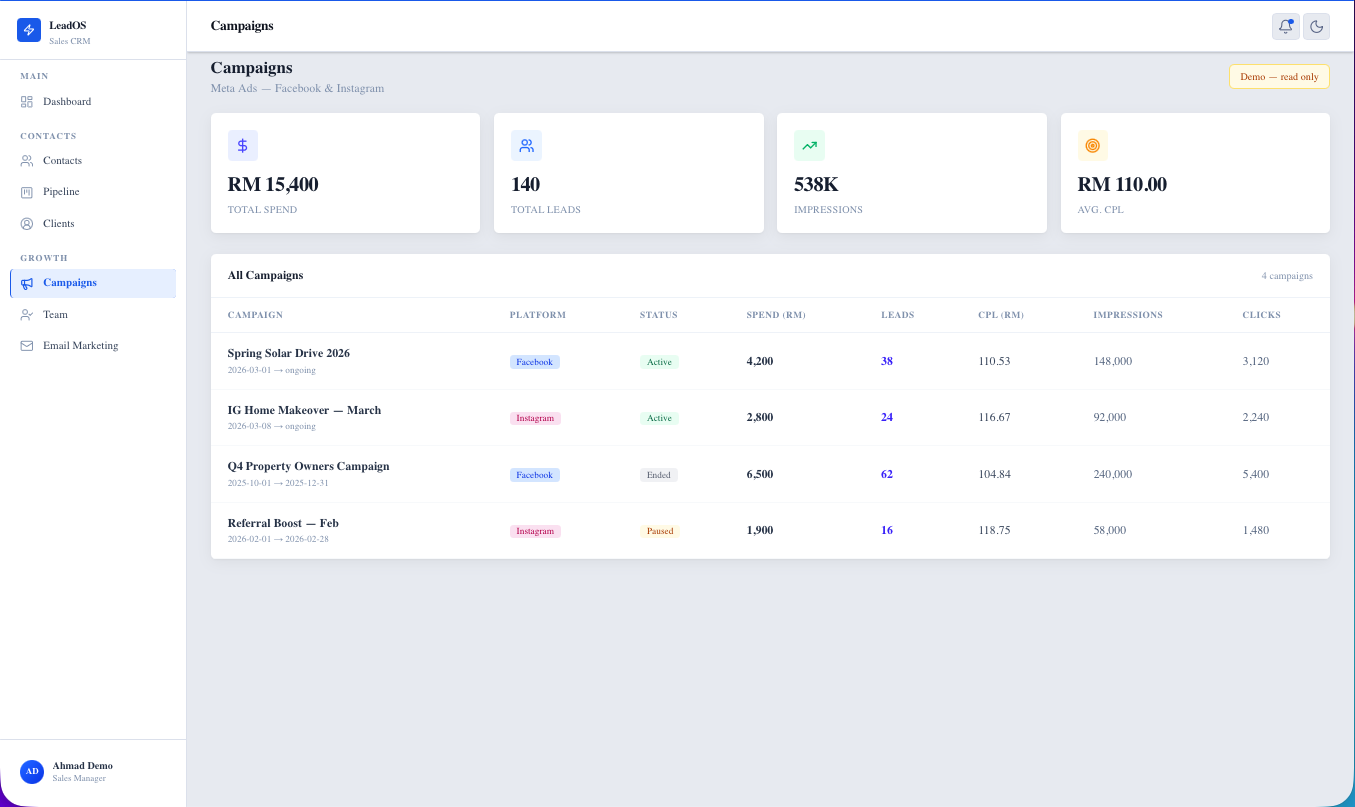The width and height of the screenshot is (1355, 807).
Task: Click the Facebook badge on Q4 Property campaign
Action: click(534, 475)
